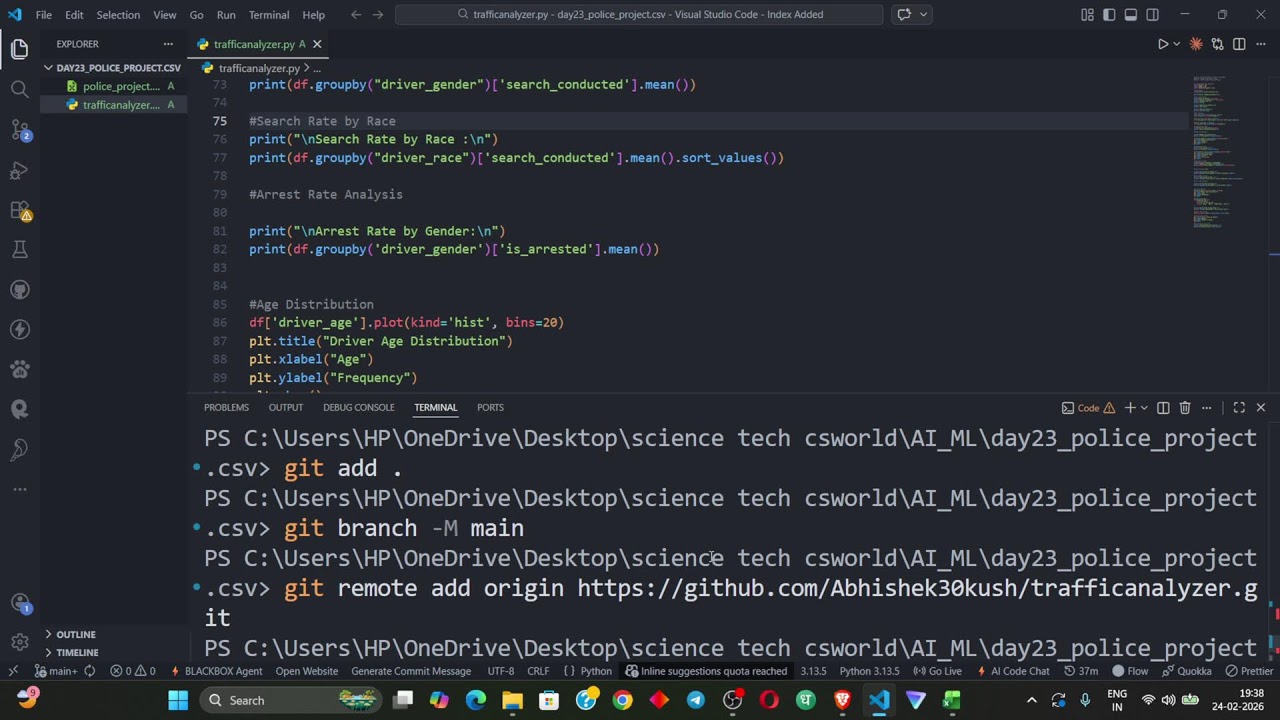The image size is (1280, 720).
Task: Click errors and warnings count
Action: coord(133,671)
